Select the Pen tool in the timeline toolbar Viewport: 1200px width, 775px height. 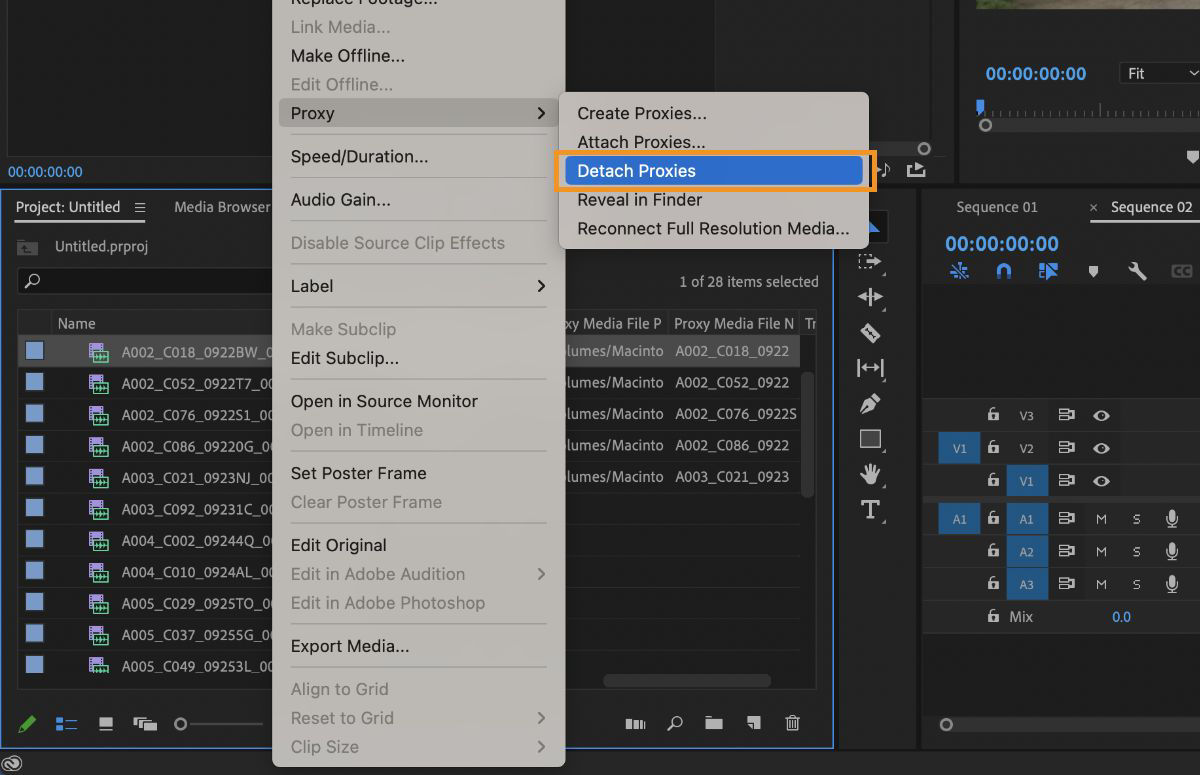pos(869,404)
